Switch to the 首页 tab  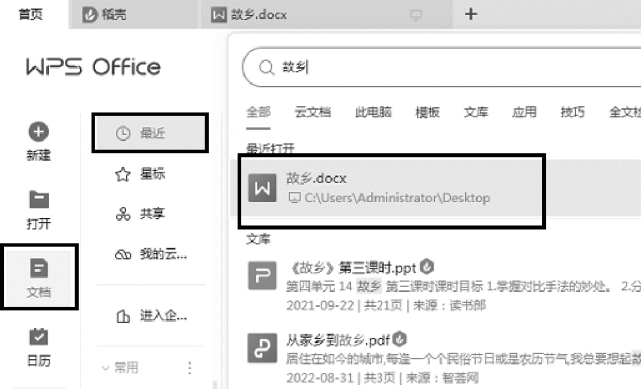pos(31,14)
